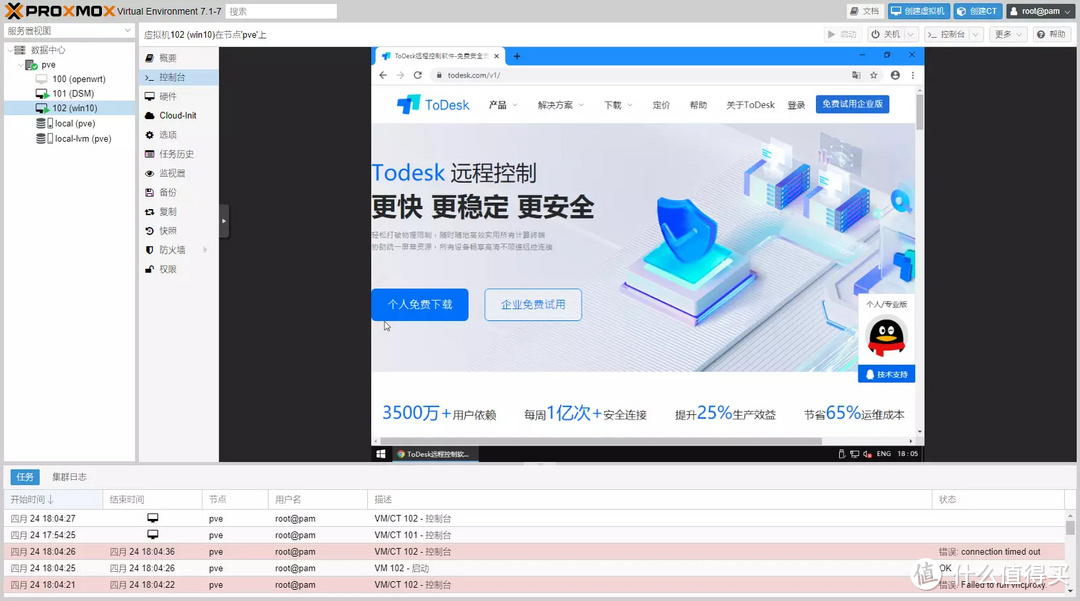The height and width of the screenshot is (601, 1080).
Task: Open the 监视器 monitor section
Action: pos(172,173)
